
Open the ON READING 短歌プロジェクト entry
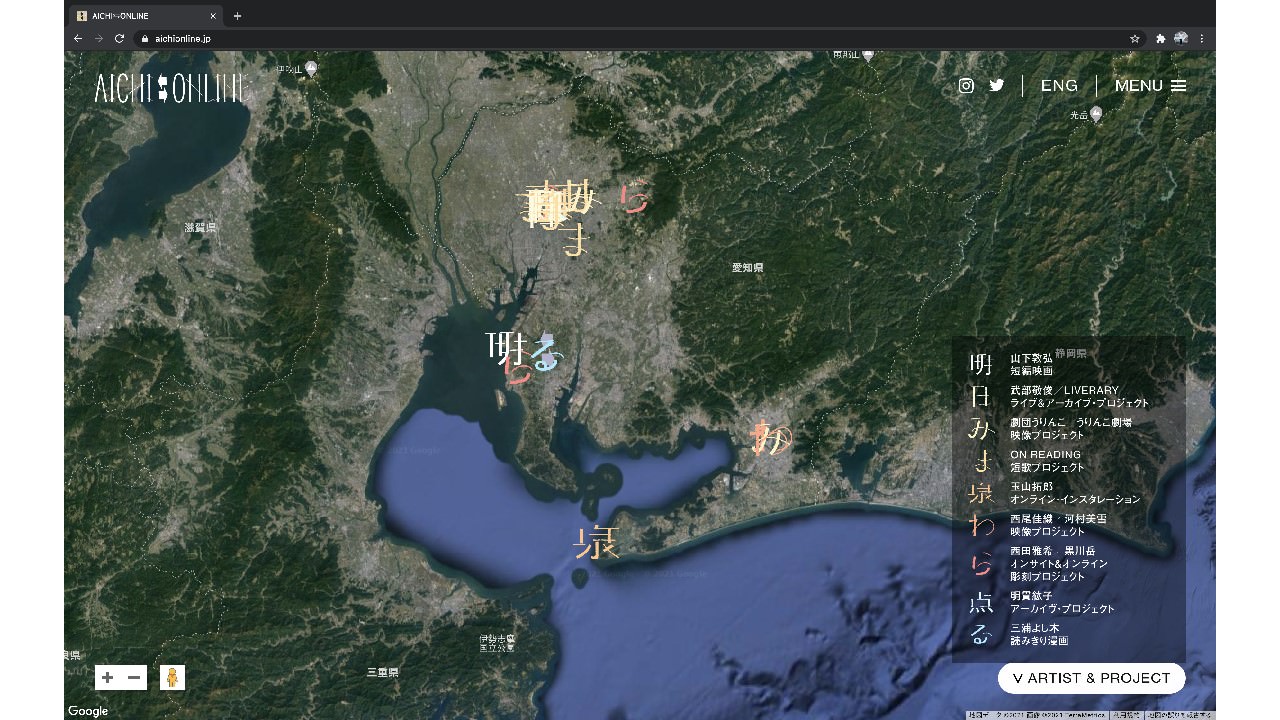point(1046,461)
